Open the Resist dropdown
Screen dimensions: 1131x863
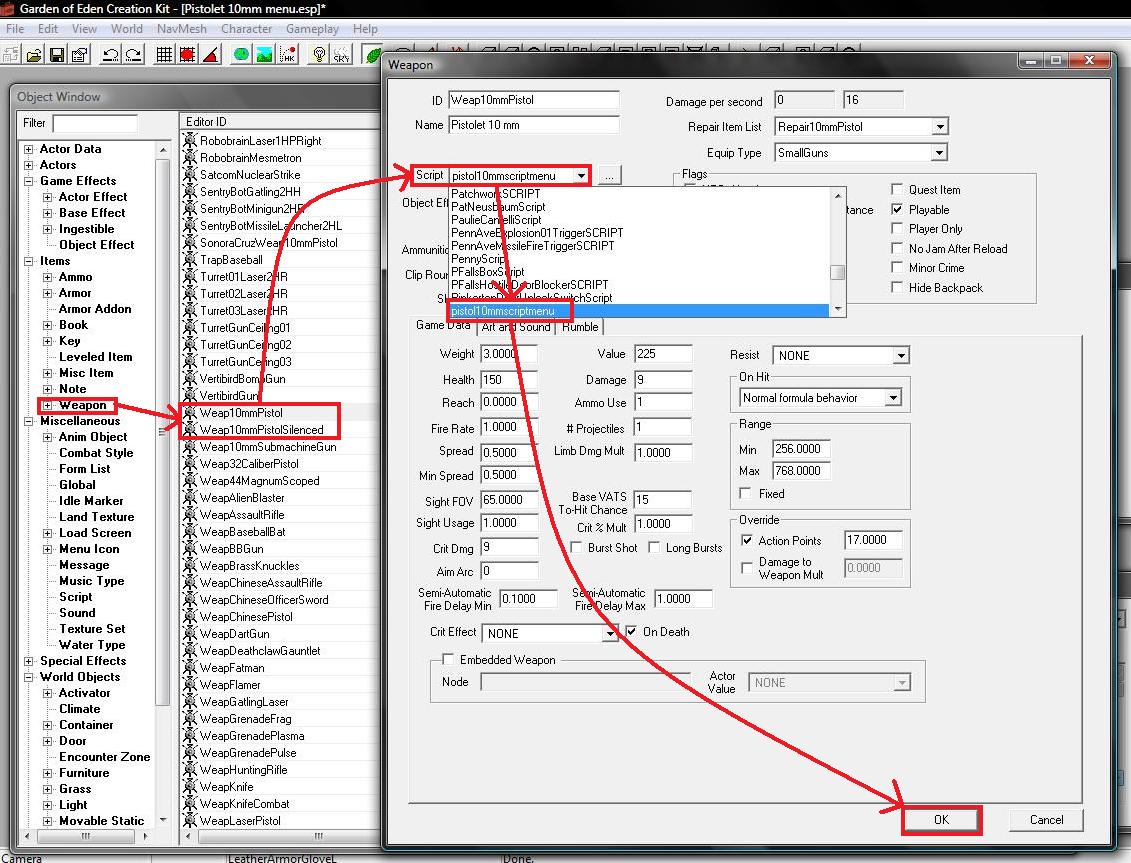coord(901,356)
